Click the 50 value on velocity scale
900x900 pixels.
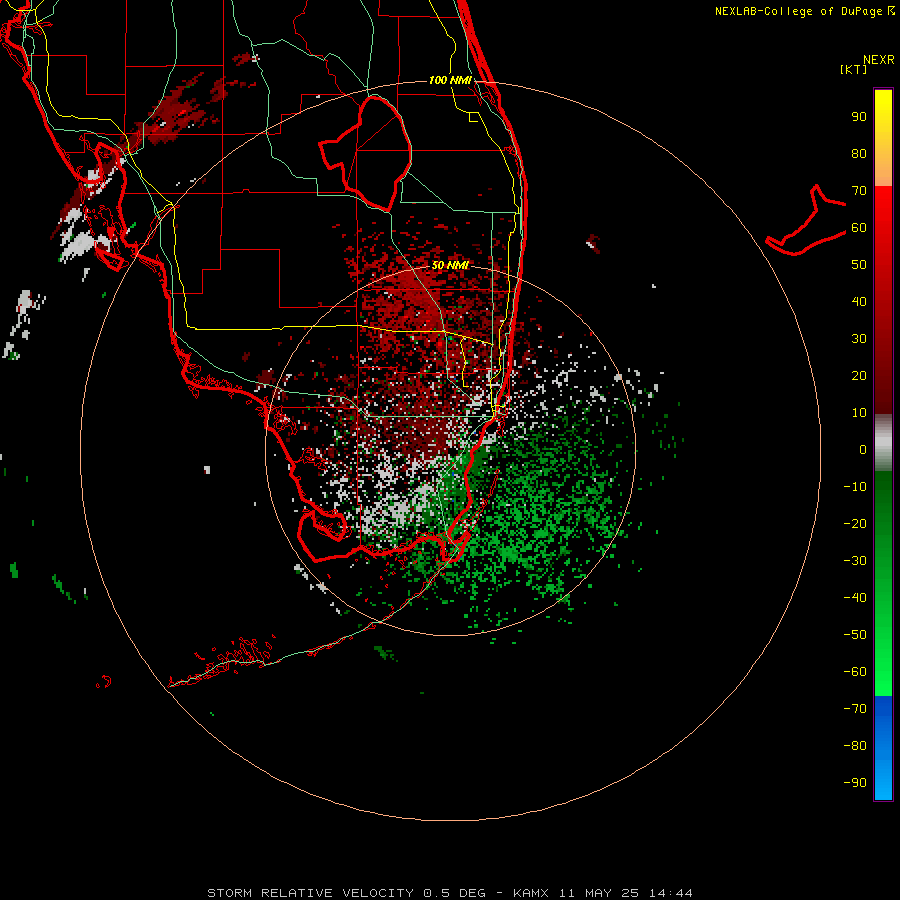[859, 265]
